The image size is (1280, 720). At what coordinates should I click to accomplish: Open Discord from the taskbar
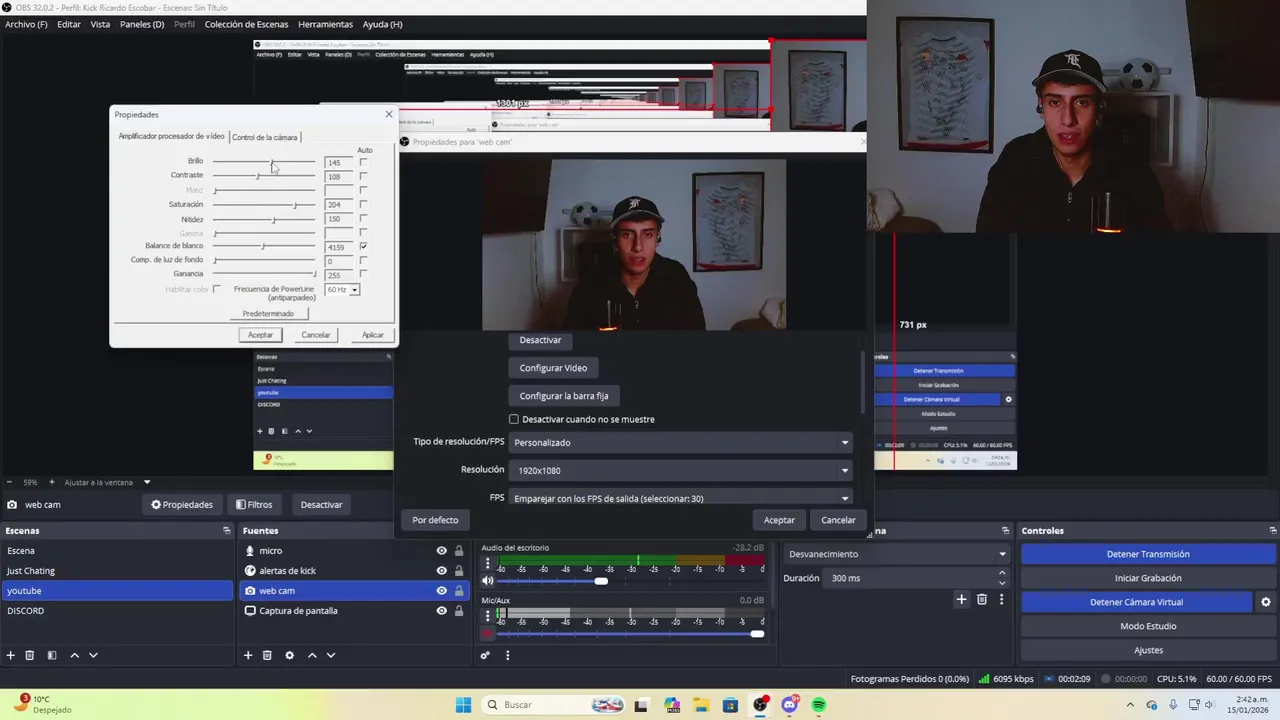790,705
